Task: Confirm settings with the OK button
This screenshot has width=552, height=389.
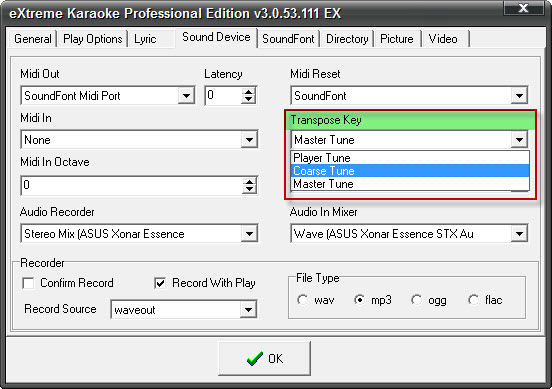Action: 264,358
